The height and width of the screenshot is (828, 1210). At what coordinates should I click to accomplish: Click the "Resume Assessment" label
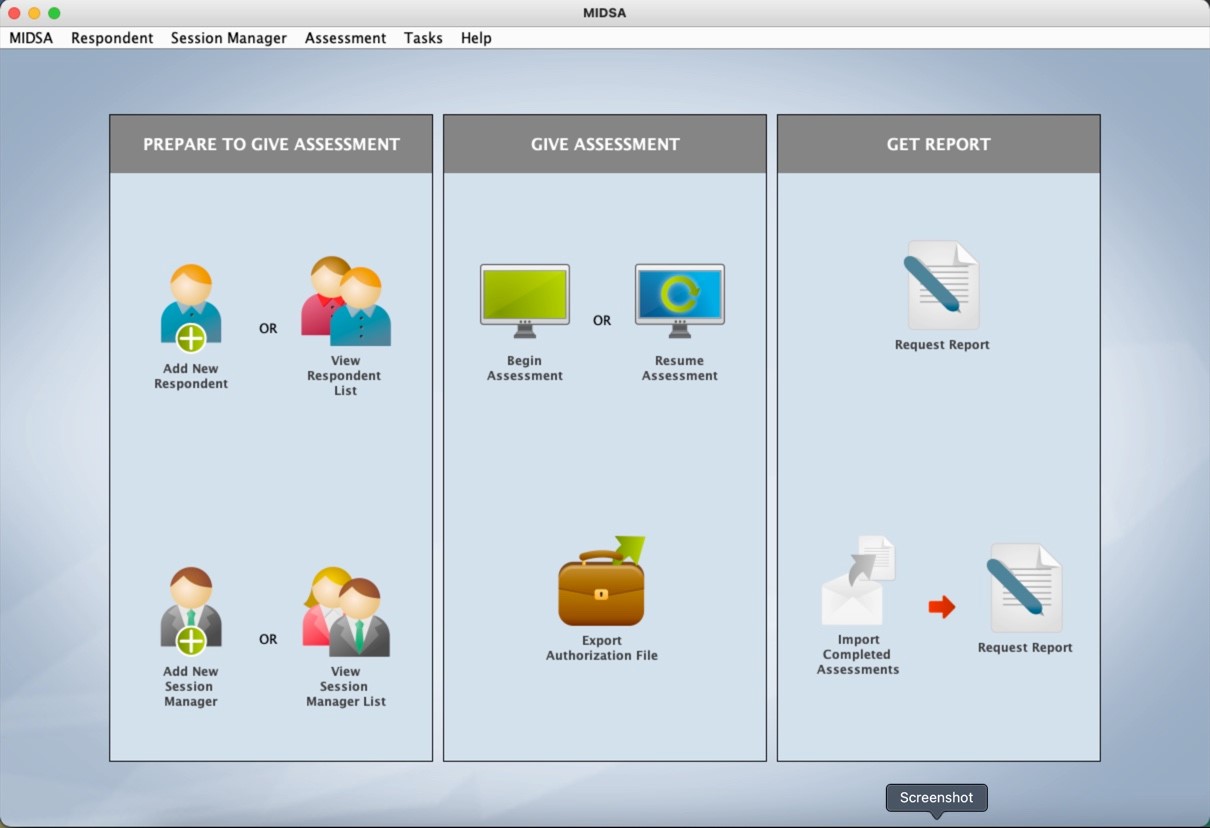coord(680,368)
